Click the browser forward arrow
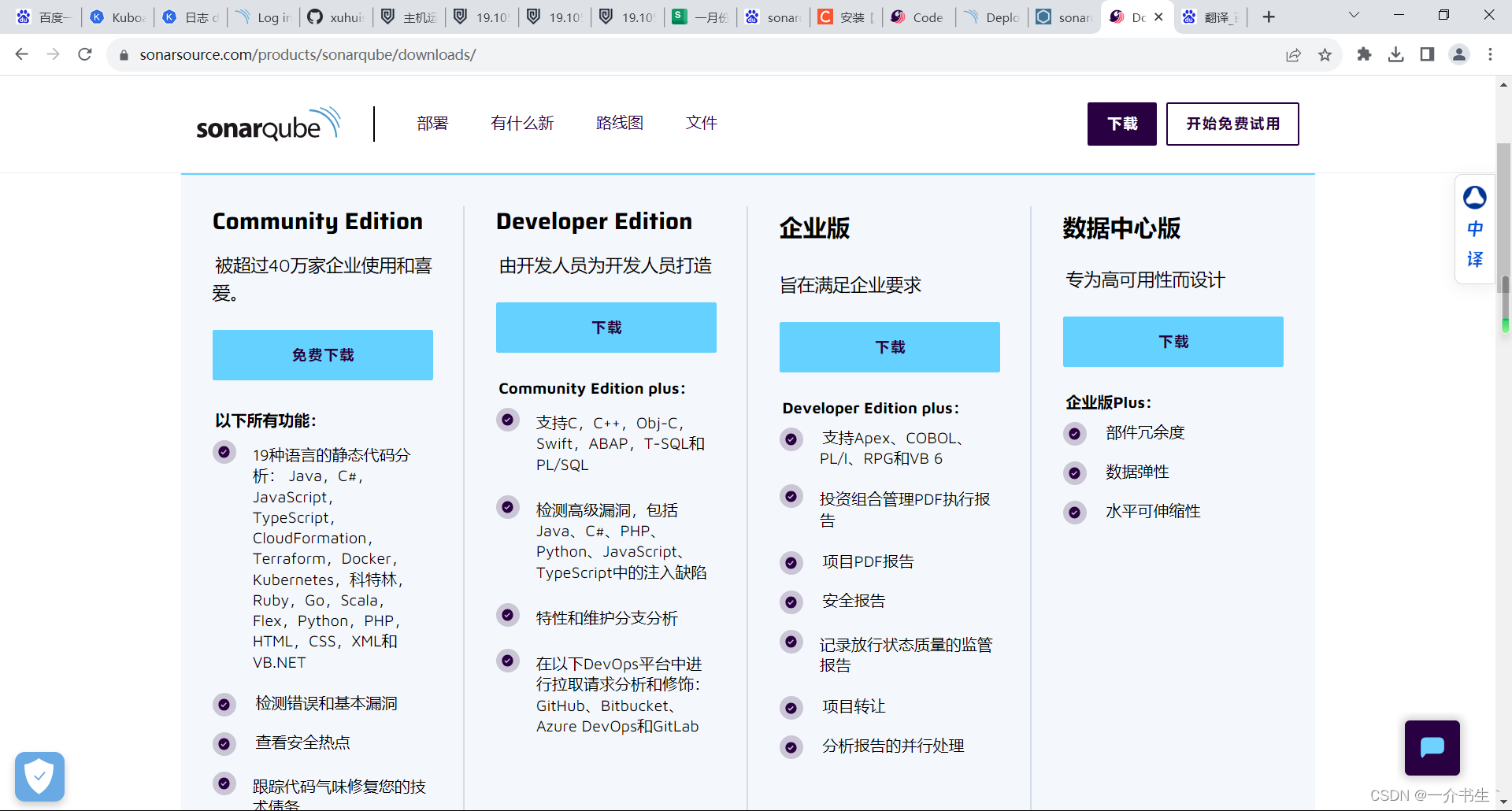 pyautogui.click(x=54, y=54)
